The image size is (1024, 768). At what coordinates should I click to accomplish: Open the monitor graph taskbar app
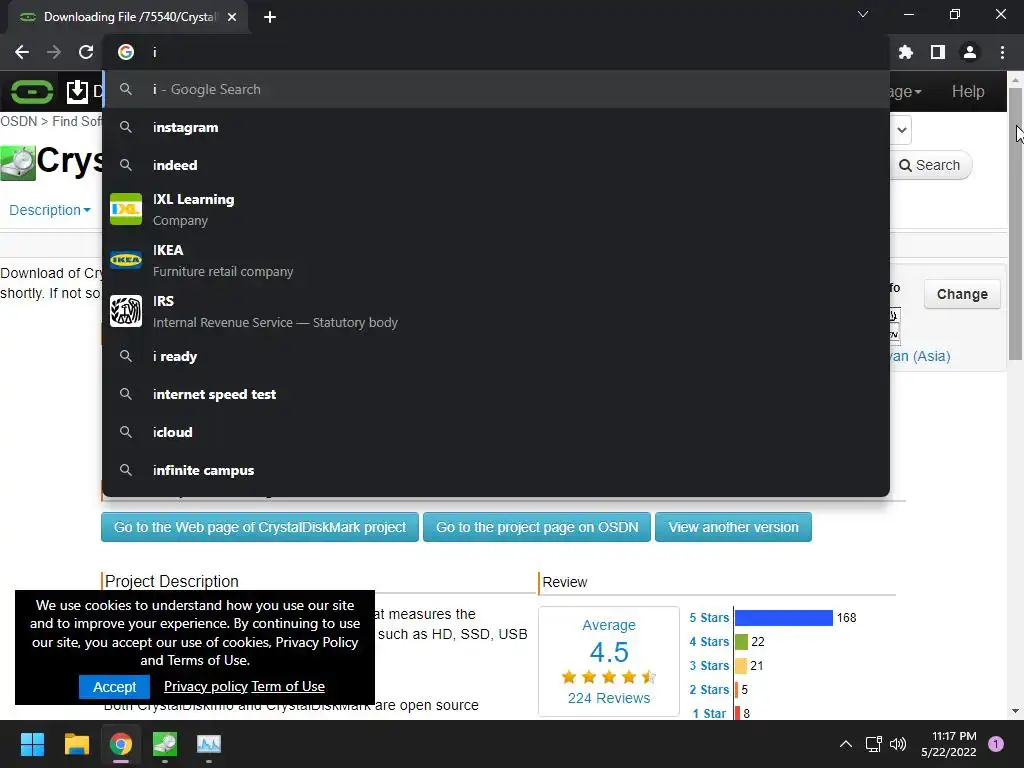tap(209, 744)
